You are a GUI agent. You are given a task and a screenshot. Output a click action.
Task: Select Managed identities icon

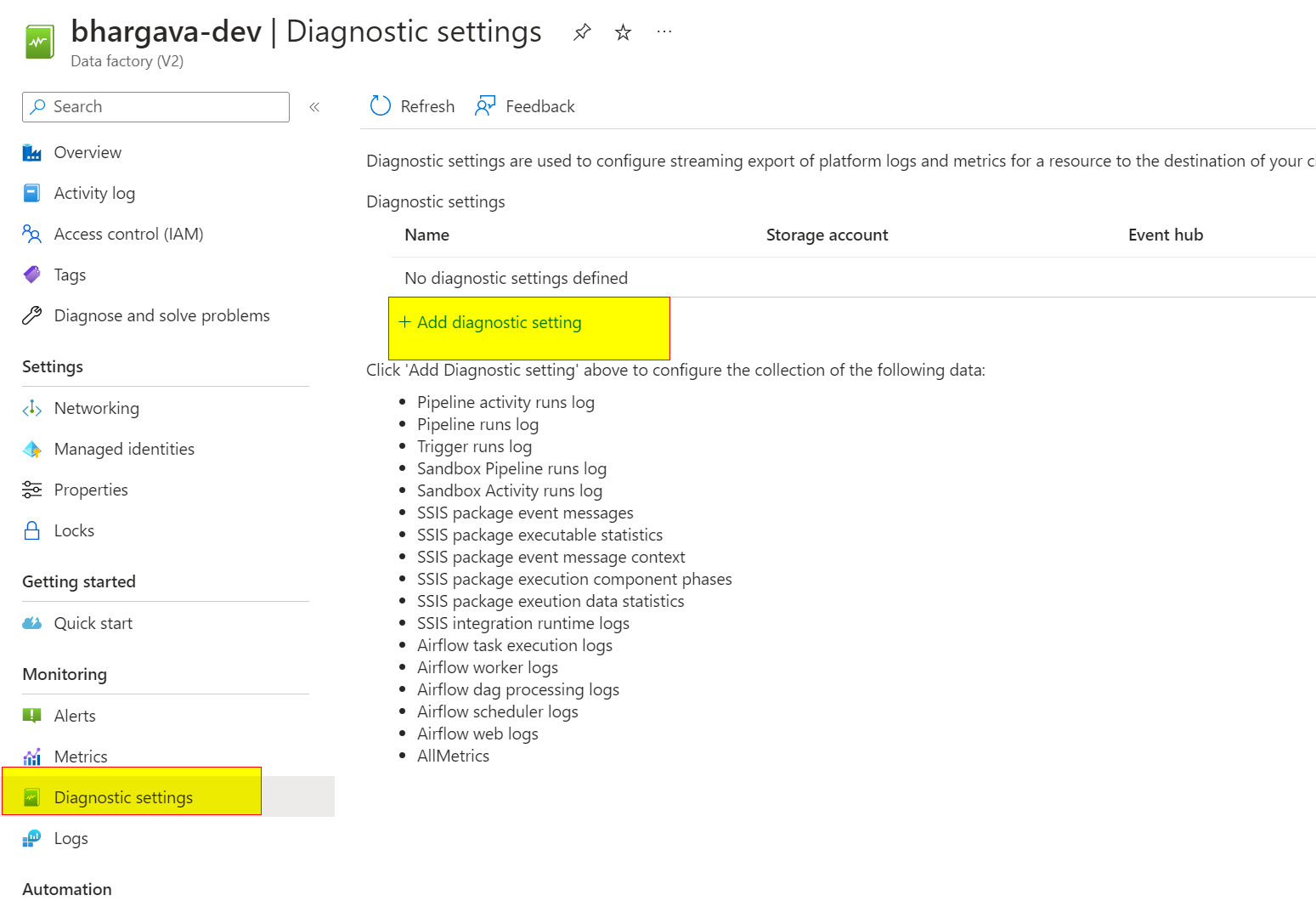32,450
